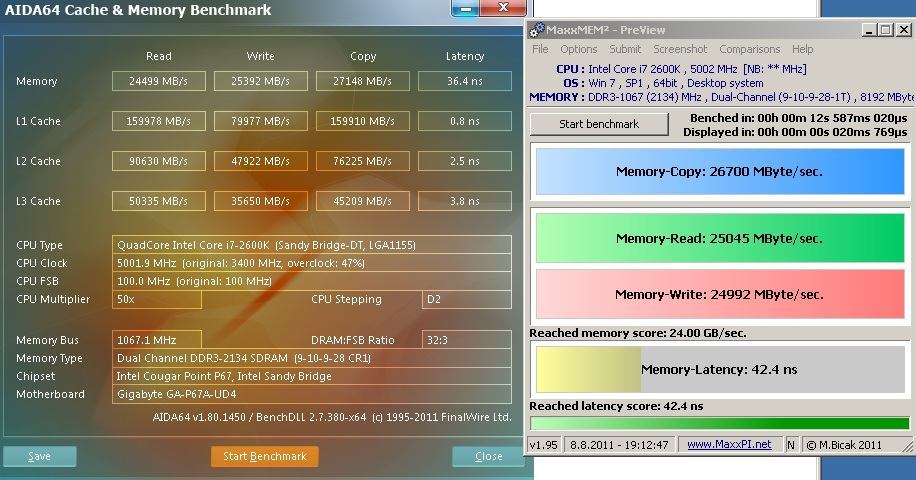Maximize the MaxxMEM² window
This screenshot has width=916, height=480.
(x=885, y=29)
